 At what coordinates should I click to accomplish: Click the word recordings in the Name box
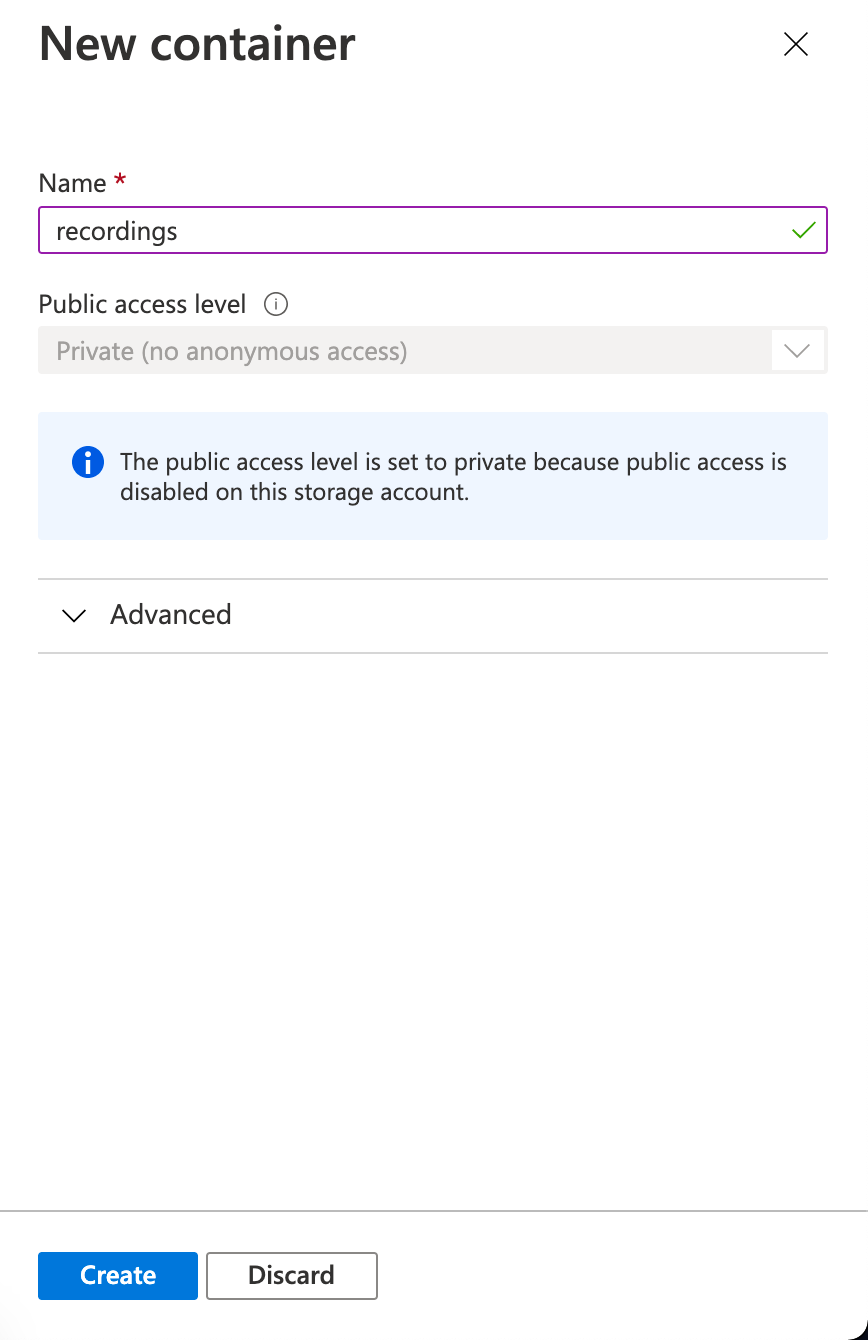[x=117, y=232]
